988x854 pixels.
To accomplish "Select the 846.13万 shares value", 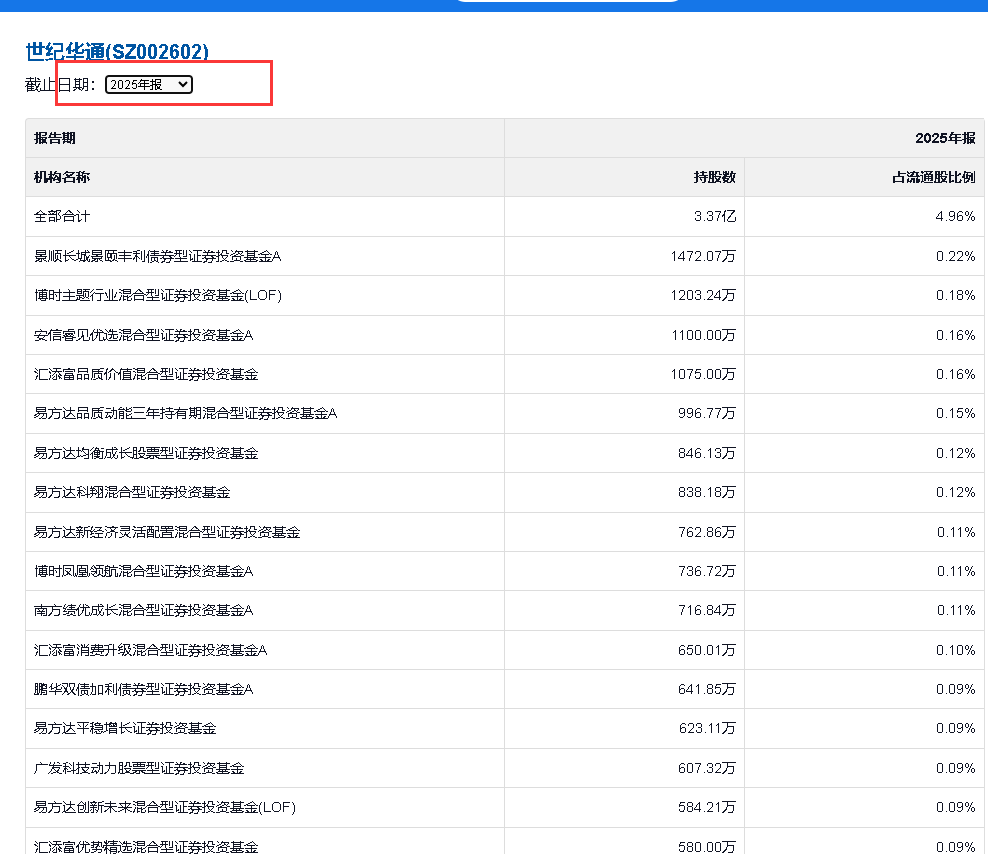I will click(707, 453).
